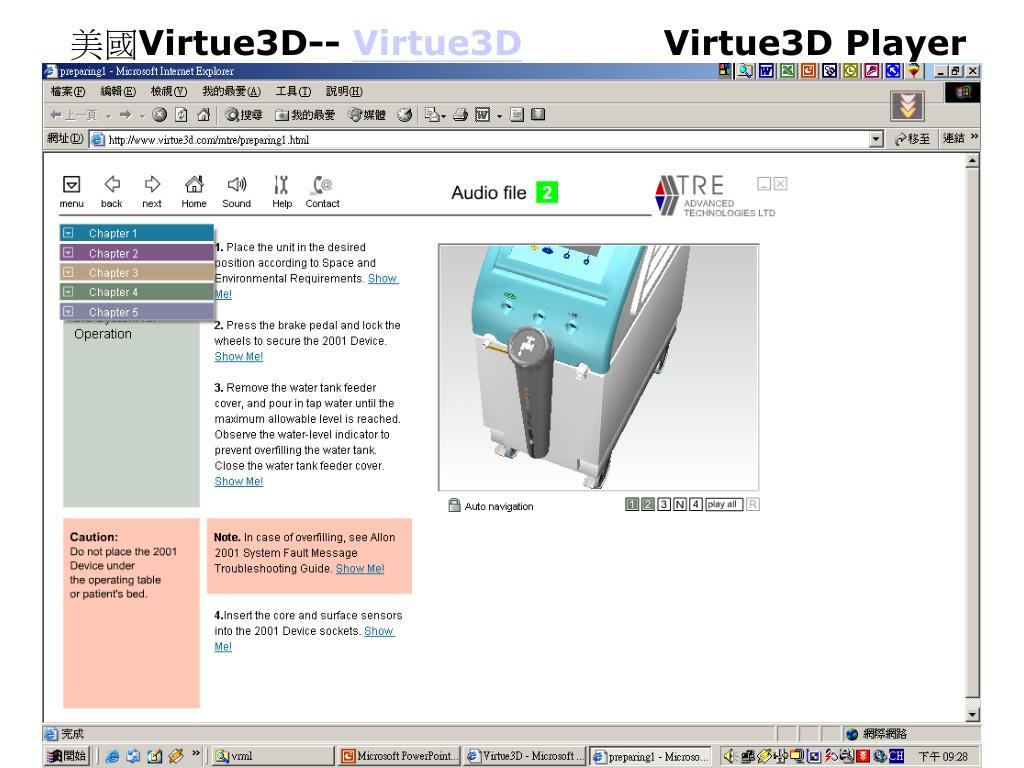Click Show Me! link for step 2
This screenshot has height=768, width=1024.
(x=238, y=357)
